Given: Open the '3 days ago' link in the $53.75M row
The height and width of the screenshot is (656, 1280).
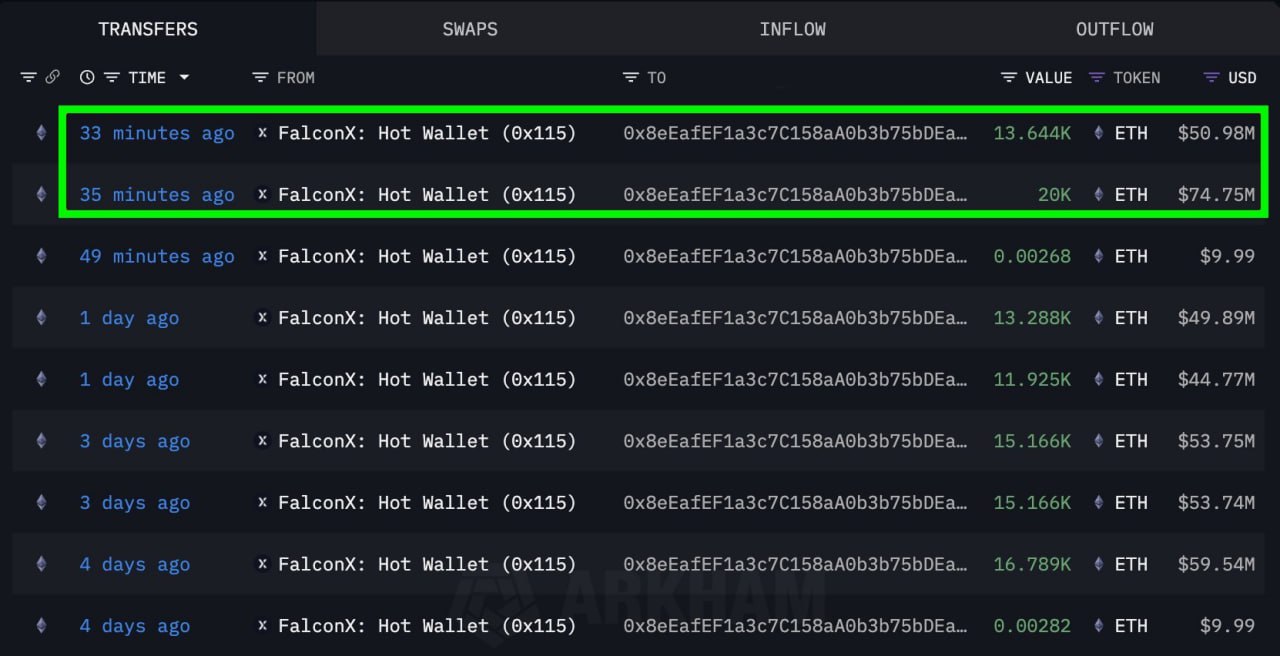Looking at the screenshot, I should click(134, 441).
